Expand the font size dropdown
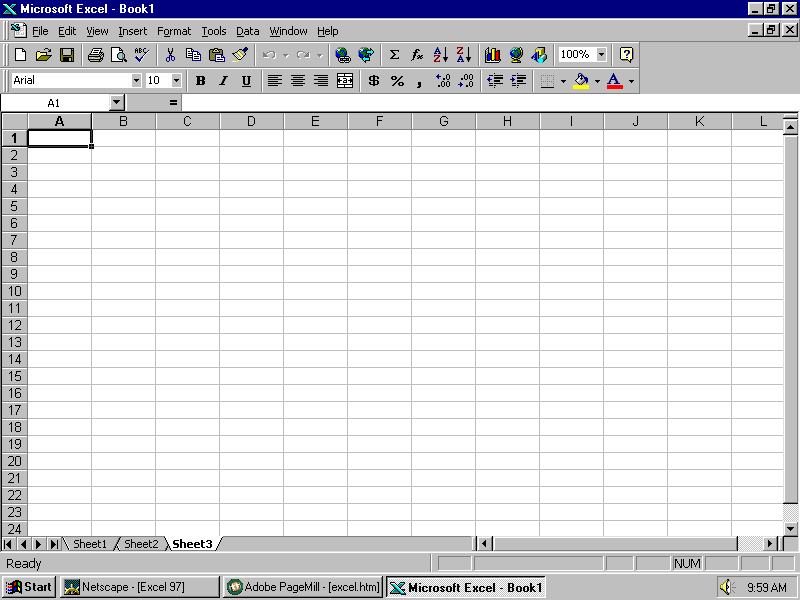 [176, 81]
